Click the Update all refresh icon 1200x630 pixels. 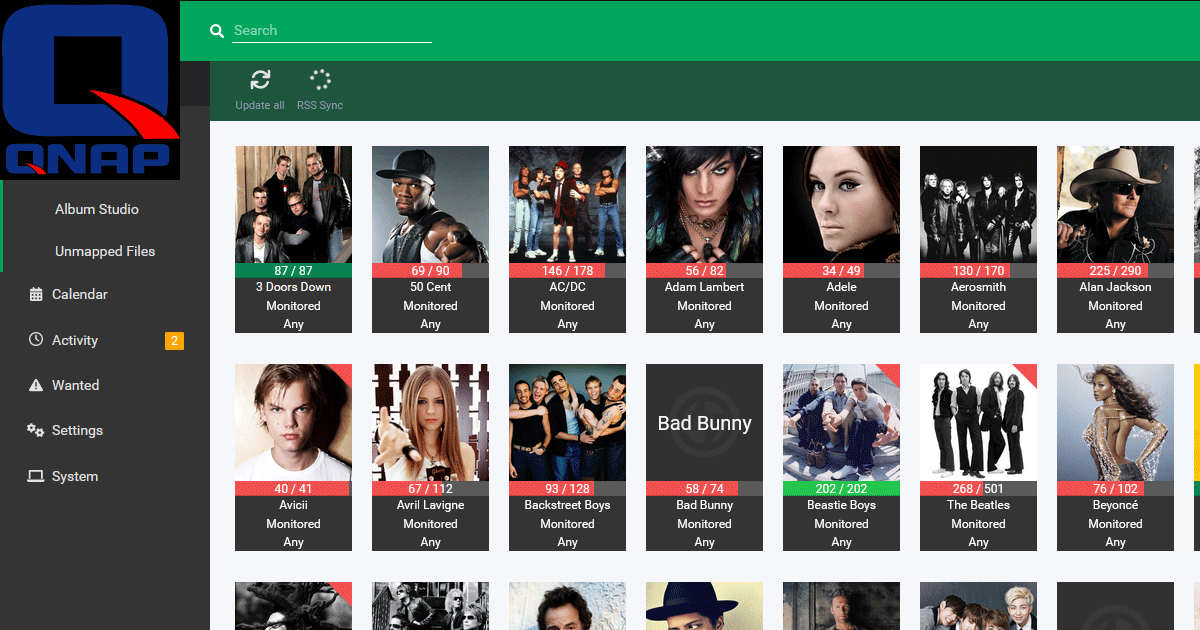(260, 81)
